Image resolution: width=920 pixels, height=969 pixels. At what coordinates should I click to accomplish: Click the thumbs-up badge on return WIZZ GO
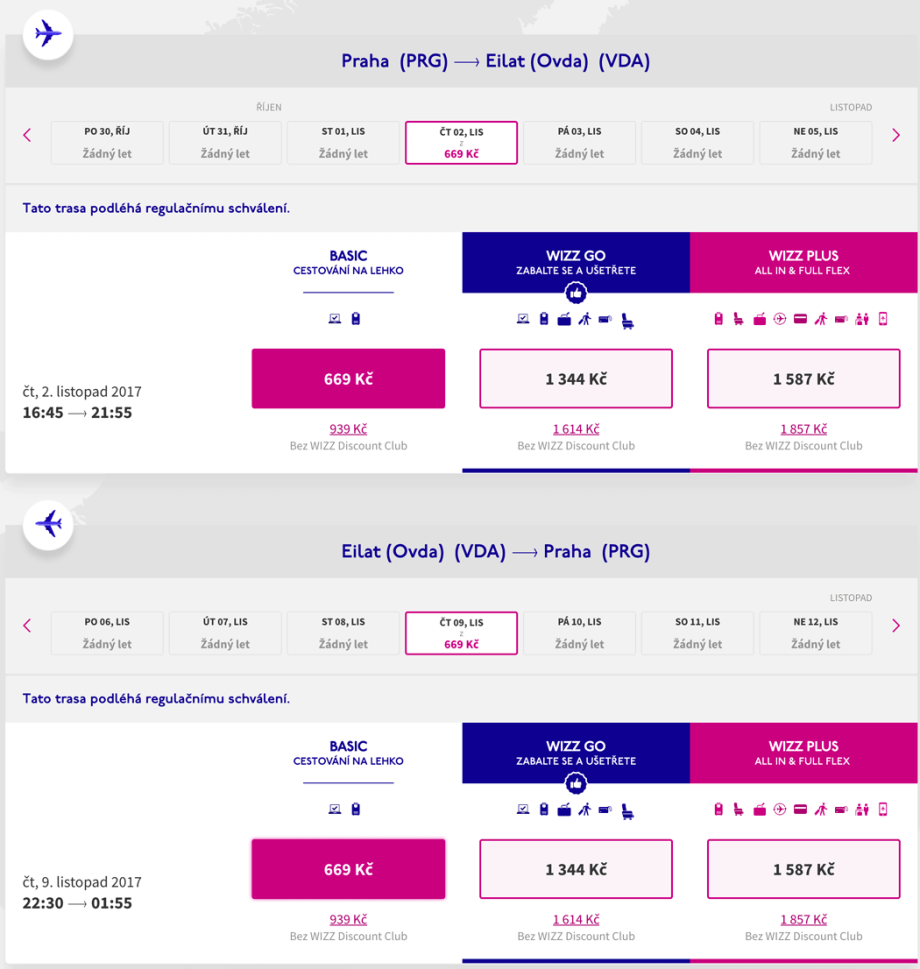(x=576, y=783)
